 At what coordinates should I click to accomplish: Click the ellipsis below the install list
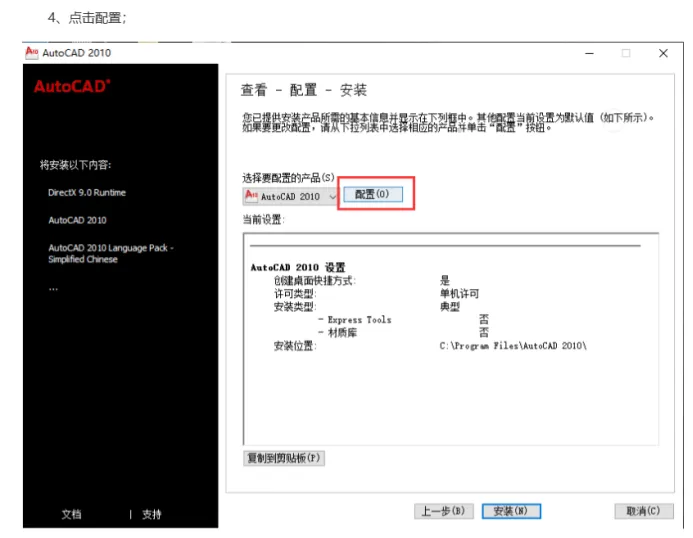click(53, 289)
